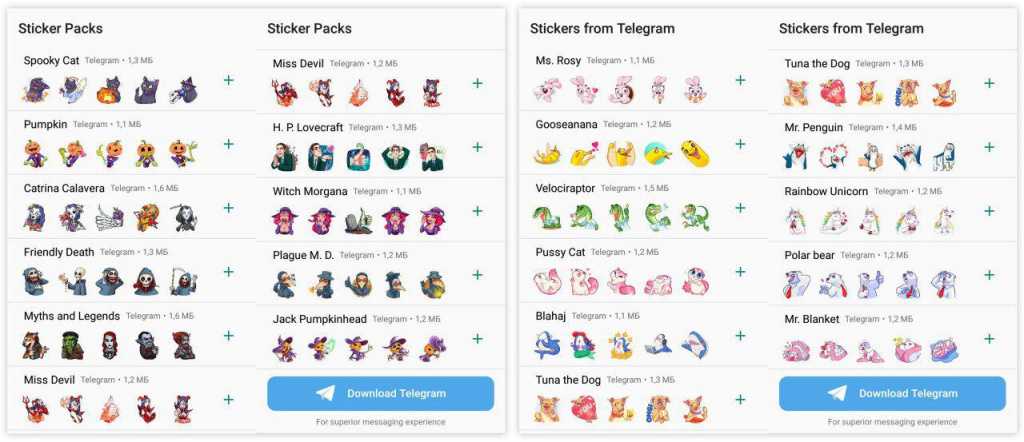
Task: Add the Pumpkin pack with plus icon
Action: point(229,144)
